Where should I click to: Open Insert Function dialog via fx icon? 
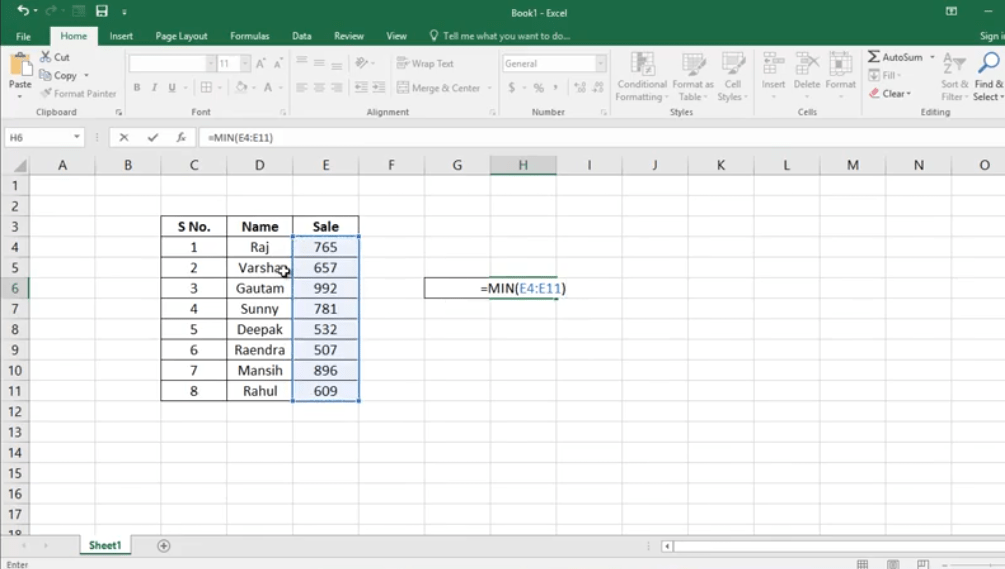(181, 137)
